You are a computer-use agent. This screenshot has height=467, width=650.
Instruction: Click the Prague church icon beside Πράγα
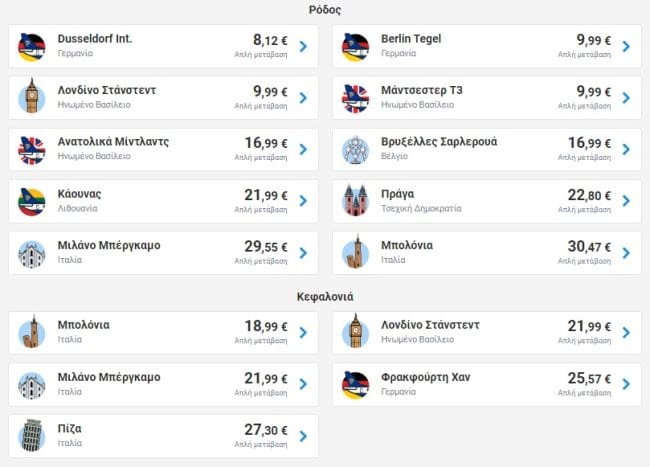click(x=356, y=201)
